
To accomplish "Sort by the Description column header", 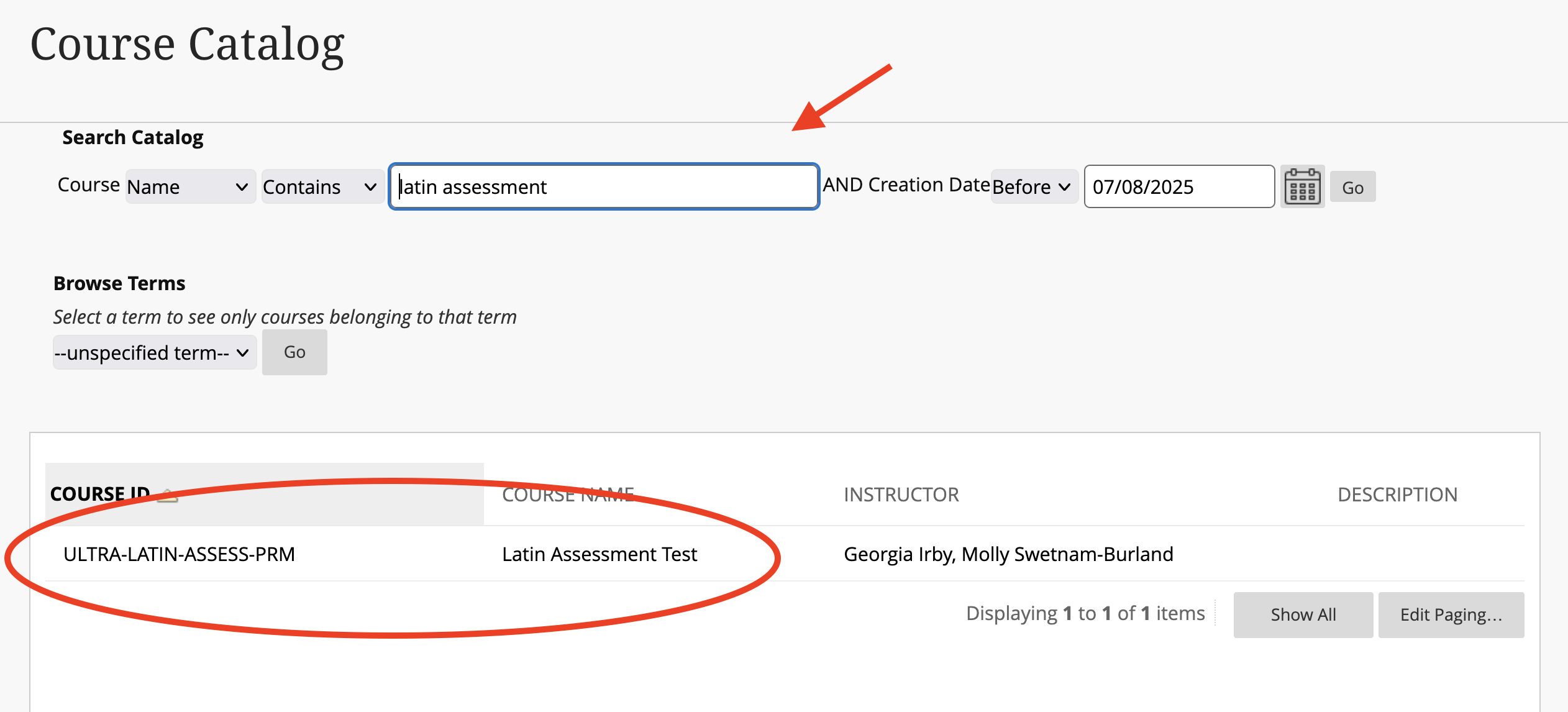I will click(1397, 495).
